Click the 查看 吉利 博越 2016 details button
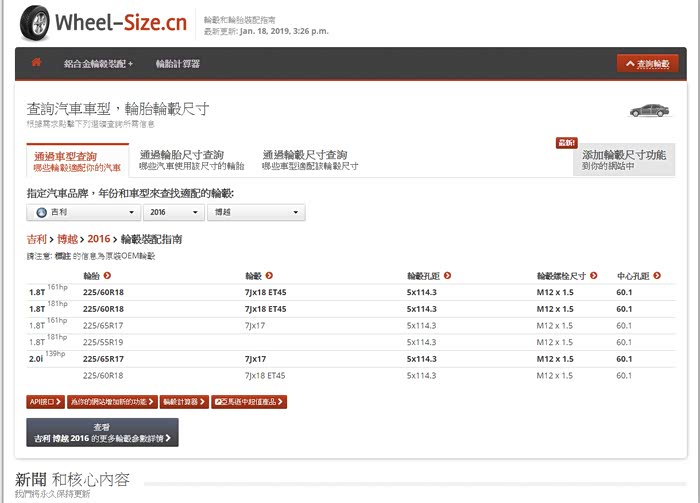This screenshot has width=700, height=503. click(102, 432)
